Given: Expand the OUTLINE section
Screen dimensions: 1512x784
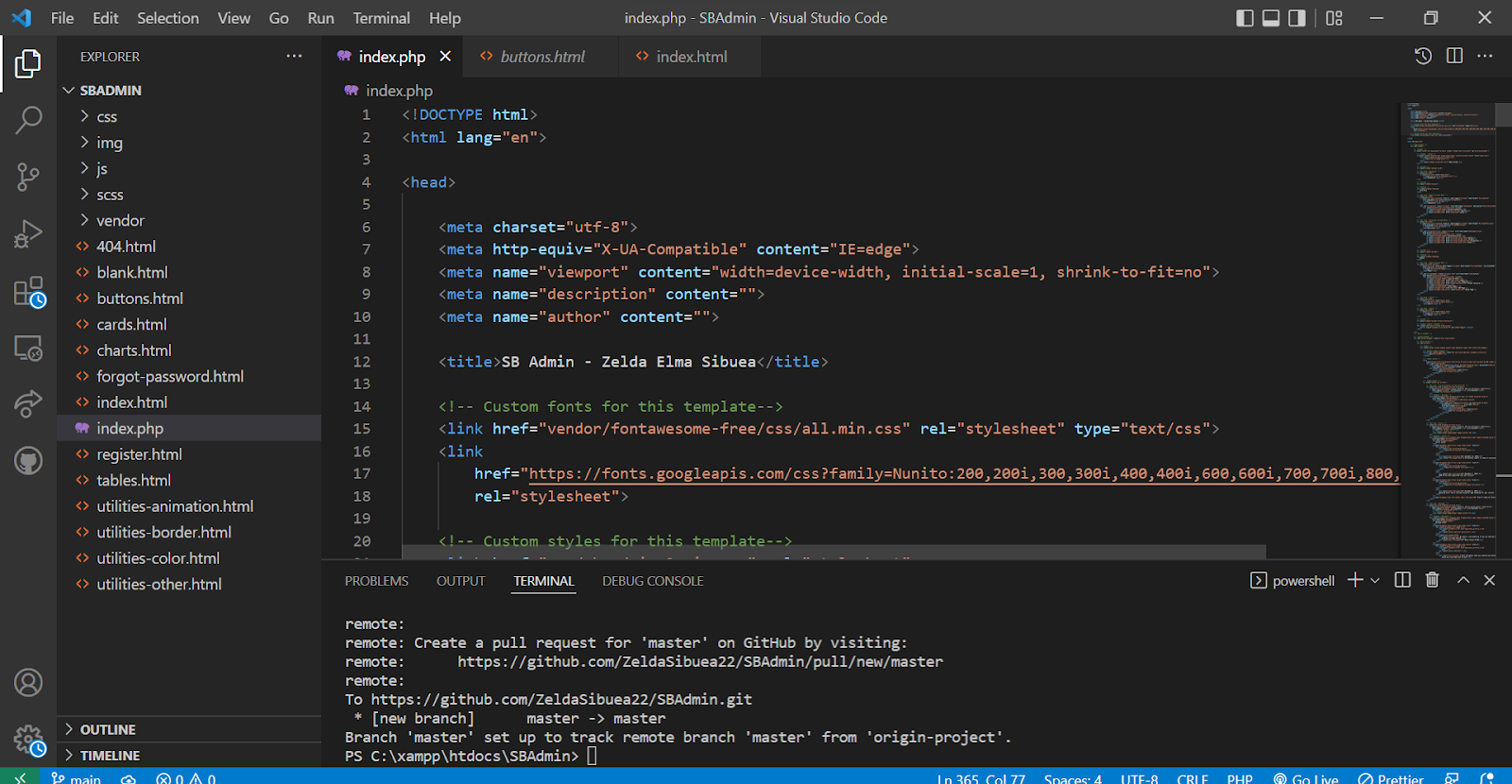Looking at the screenshot, I should (x=189, y=729).
